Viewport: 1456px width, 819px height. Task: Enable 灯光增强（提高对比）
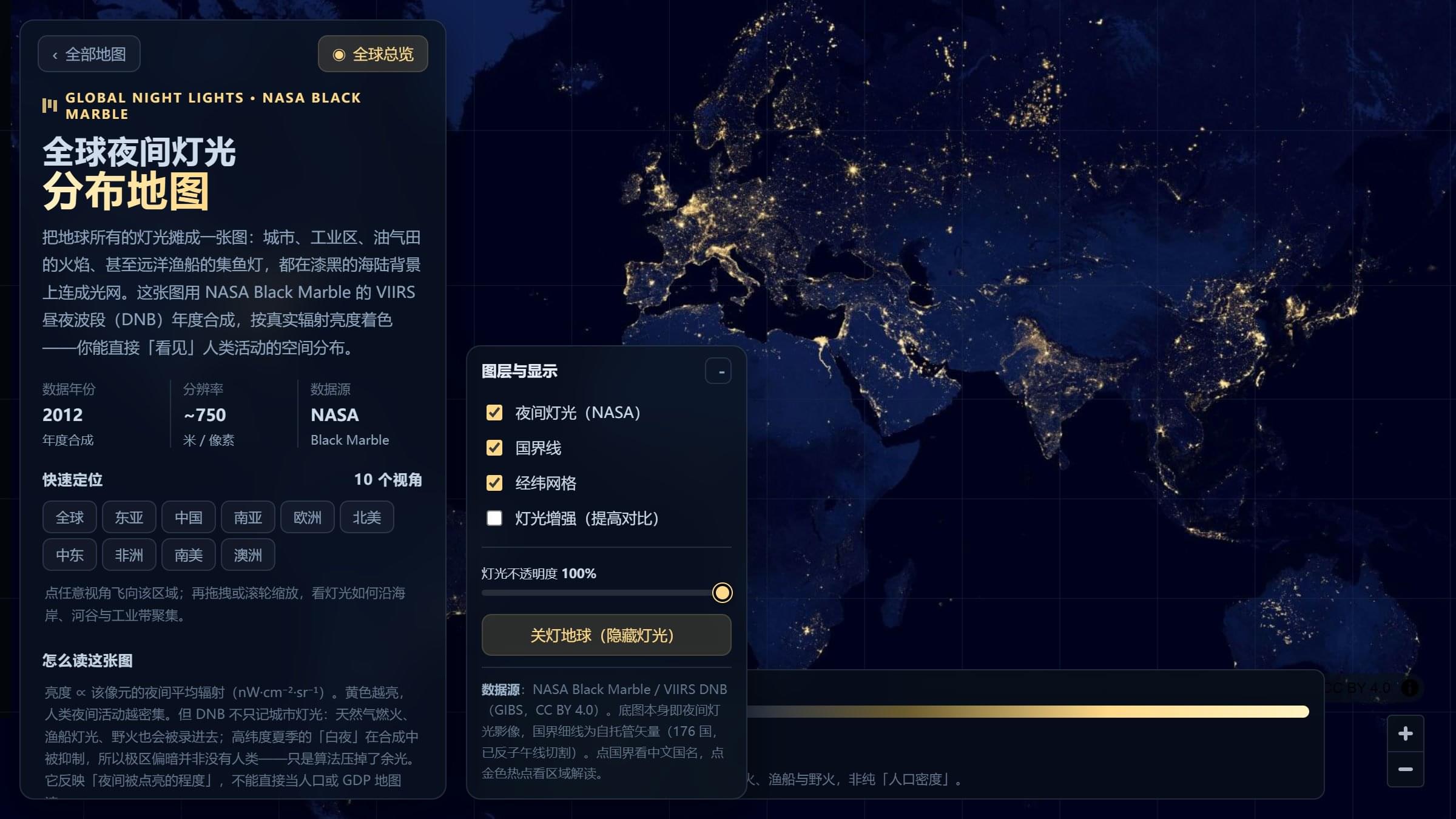pyautogui.click(x=494, y=519)
